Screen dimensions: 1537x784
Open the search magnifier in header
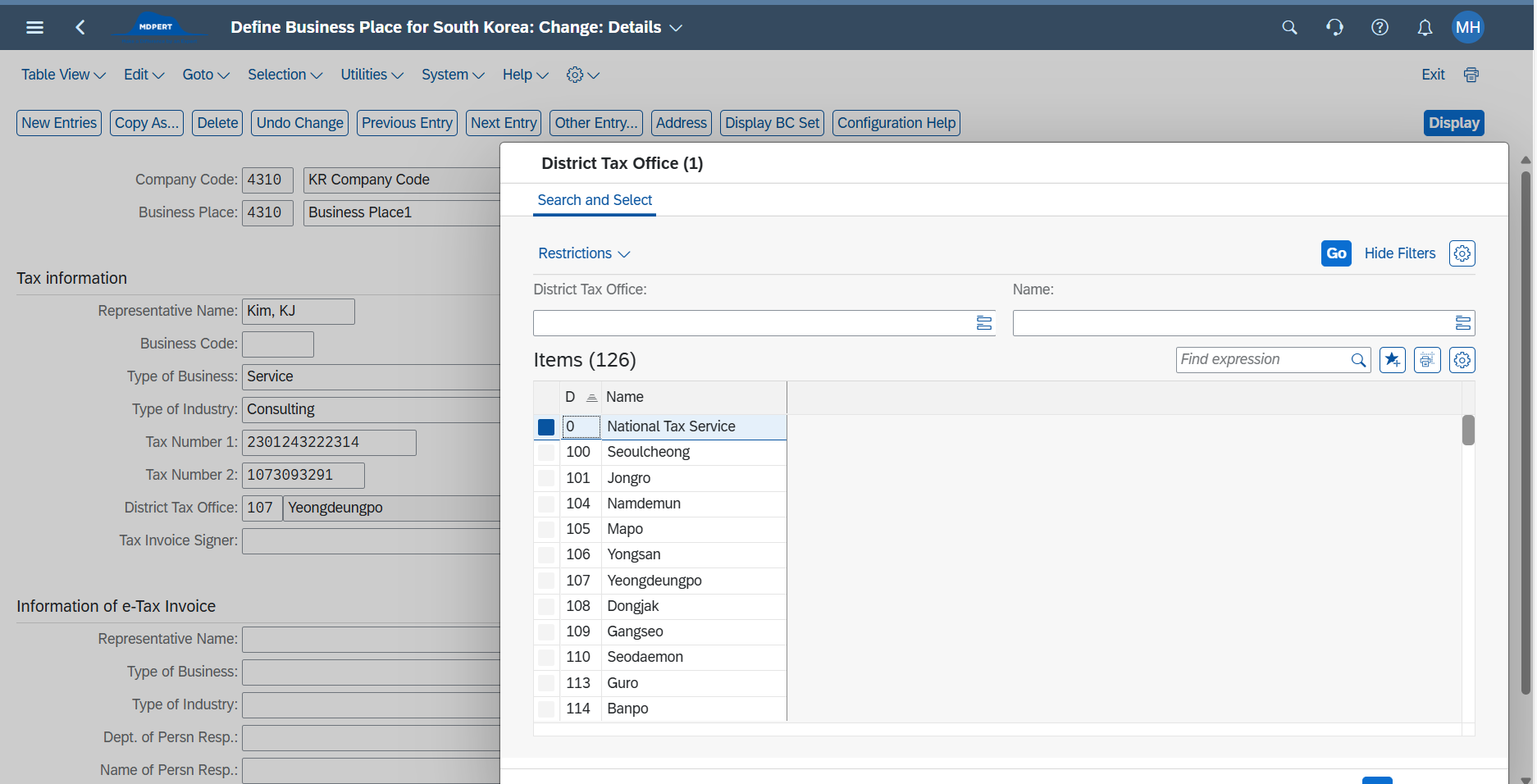coord(1289,27)
